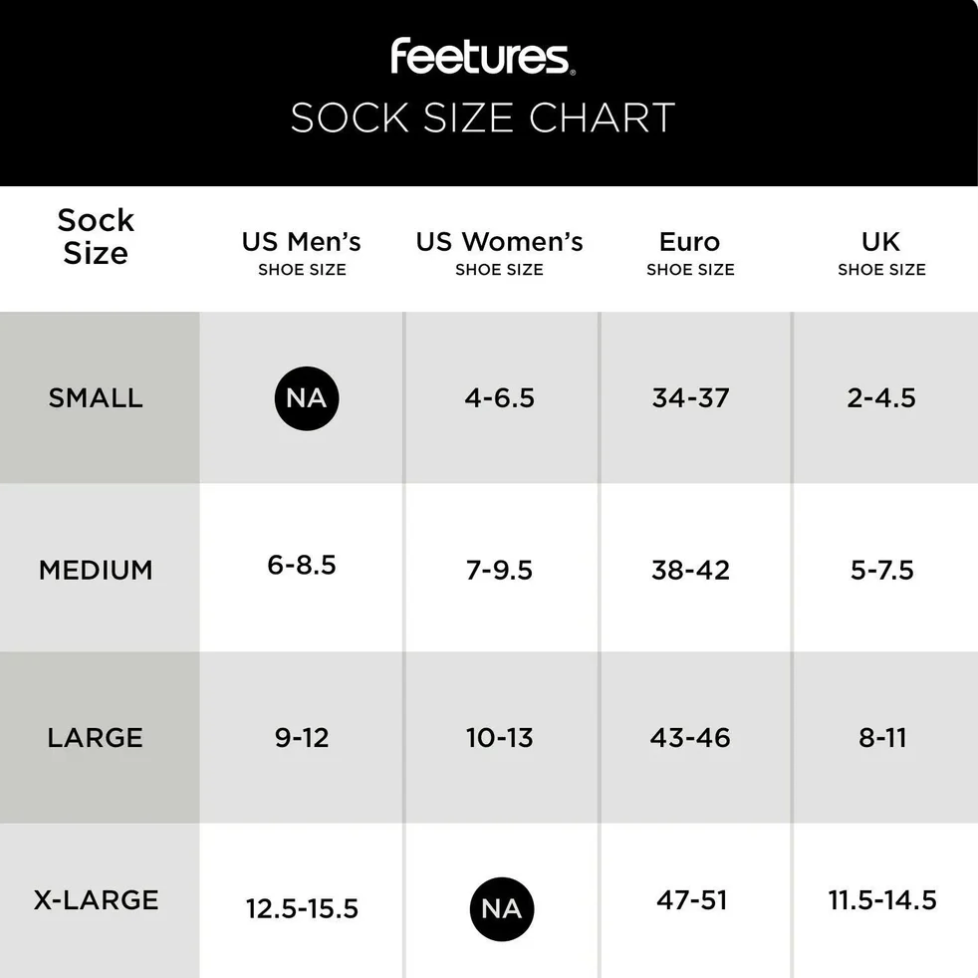Screen dimensions: 978x978
Task: Click the NA badge in X-Large row
Action: pos(502,909)
